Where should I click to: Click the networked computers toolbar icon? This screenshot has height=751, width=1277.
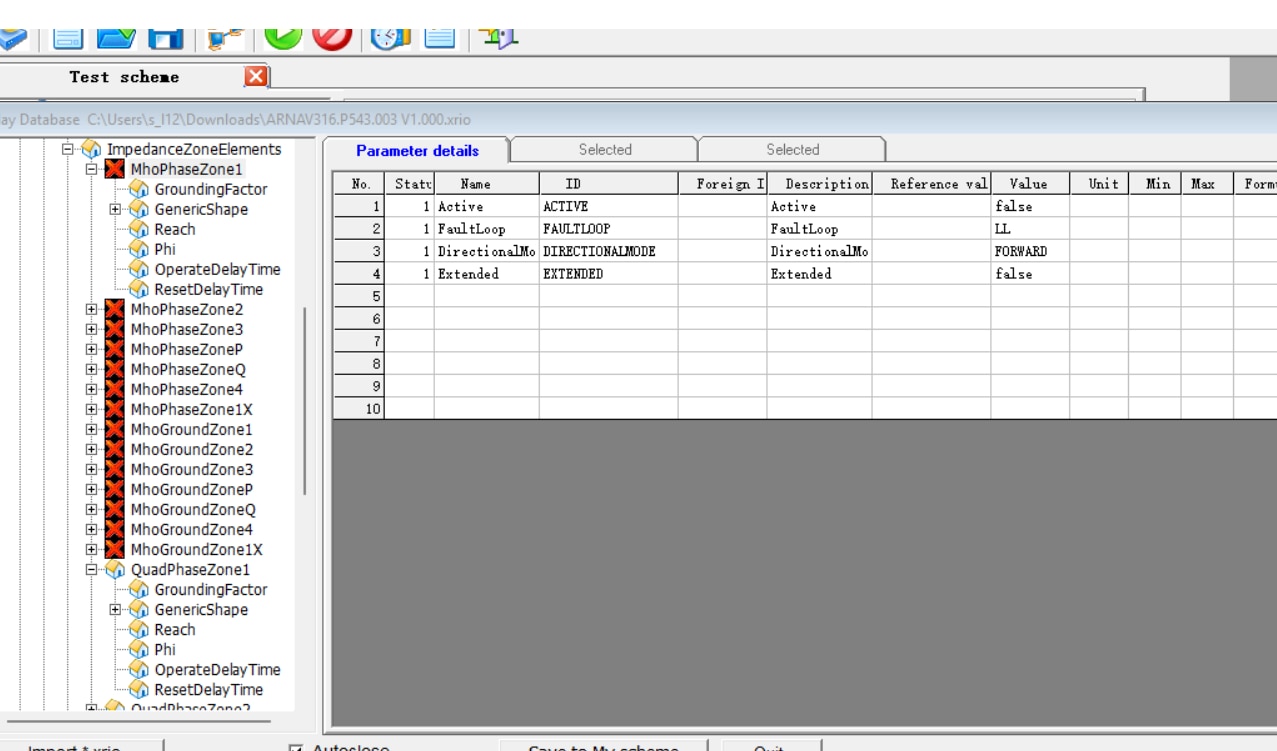pyautogui.click(x=225, y=38)
